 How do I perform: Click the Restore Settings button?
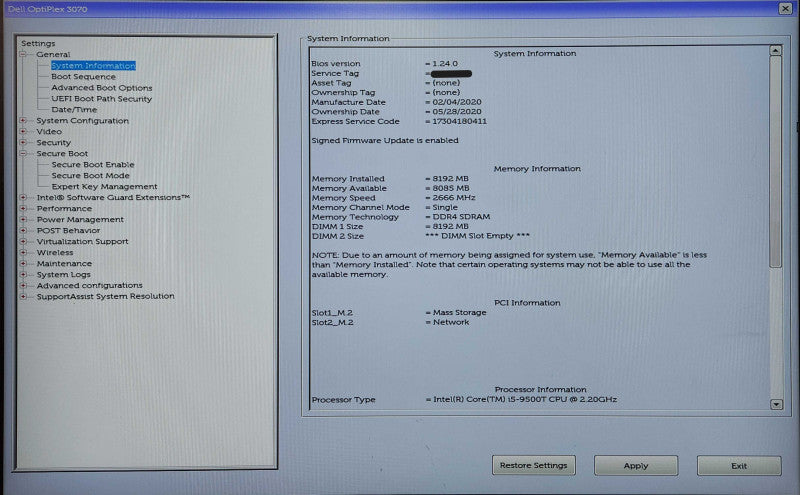click(534, 465)
